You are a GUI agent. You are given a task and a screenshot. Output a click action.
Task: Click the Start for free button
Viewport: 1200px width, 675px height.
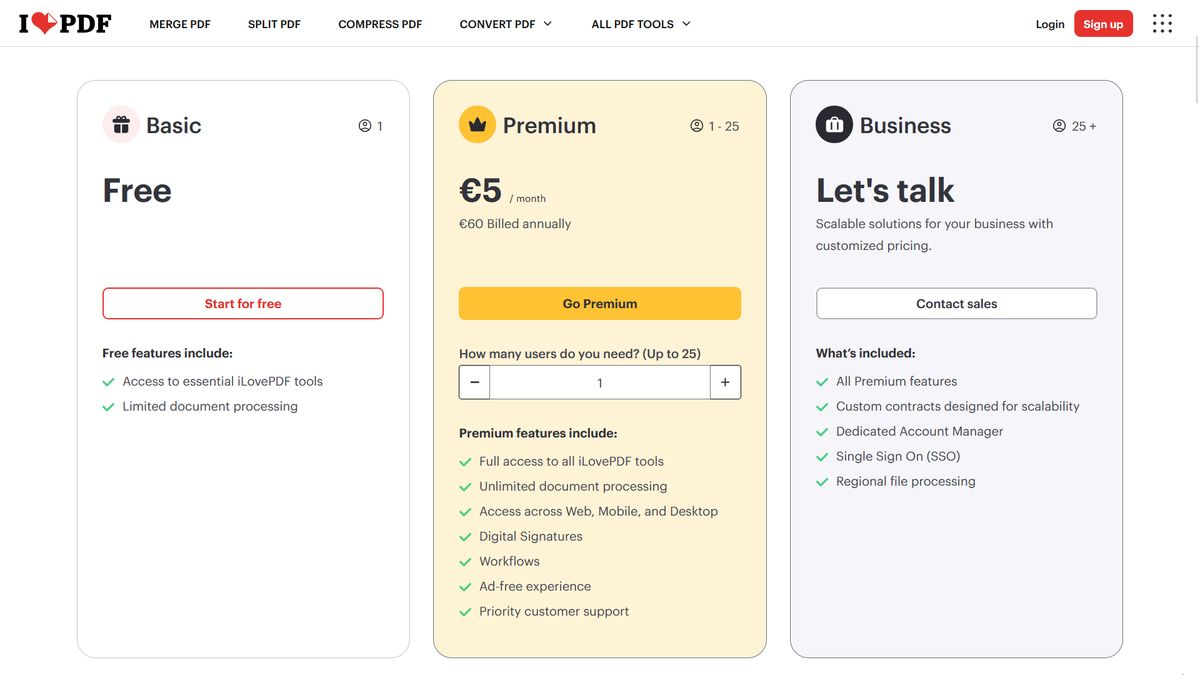[x=243, y=304]
